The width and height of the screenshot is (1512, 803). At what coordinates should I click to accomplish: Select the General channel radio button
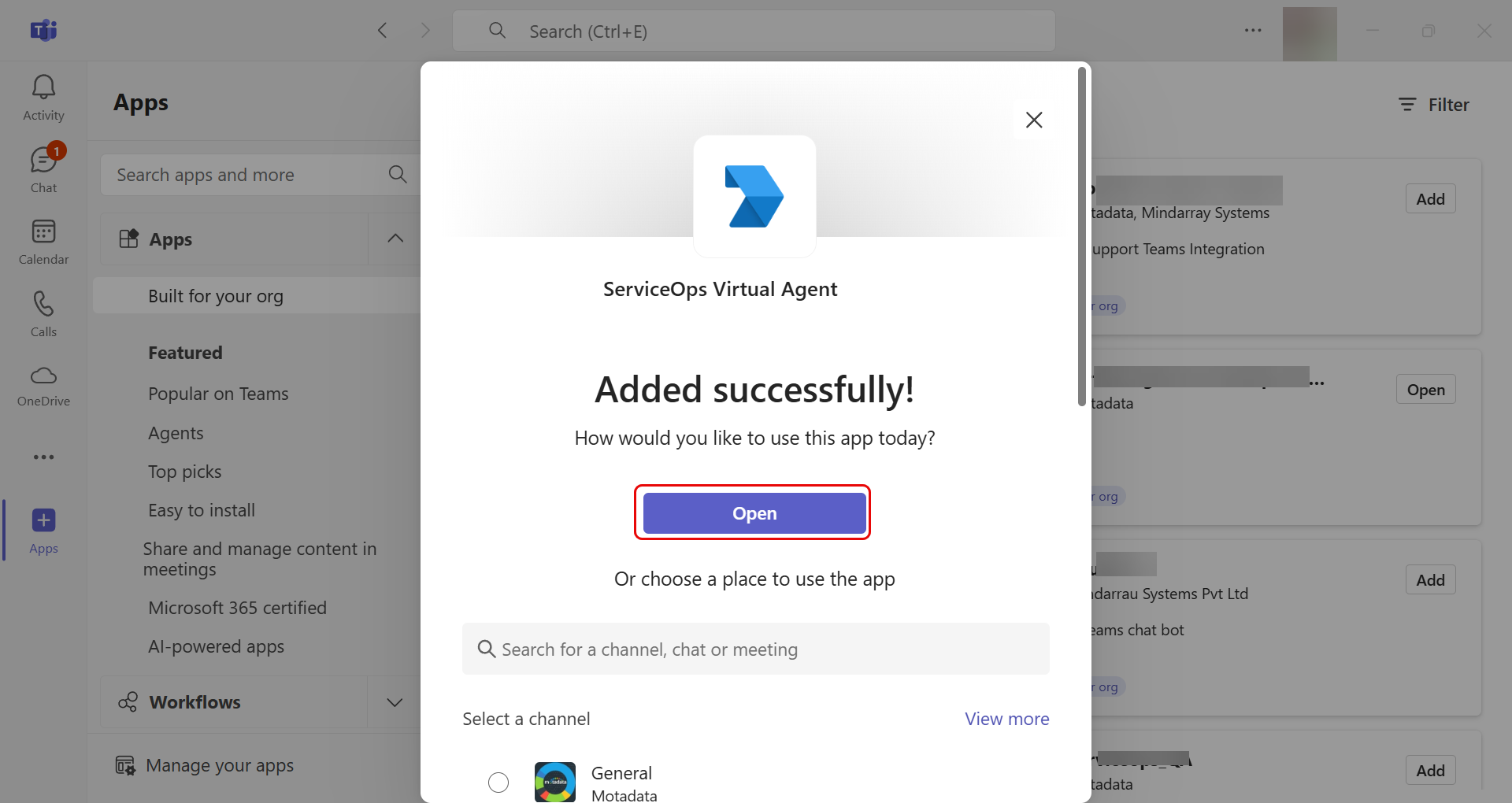pyautogui.click(x=498, y=782)
